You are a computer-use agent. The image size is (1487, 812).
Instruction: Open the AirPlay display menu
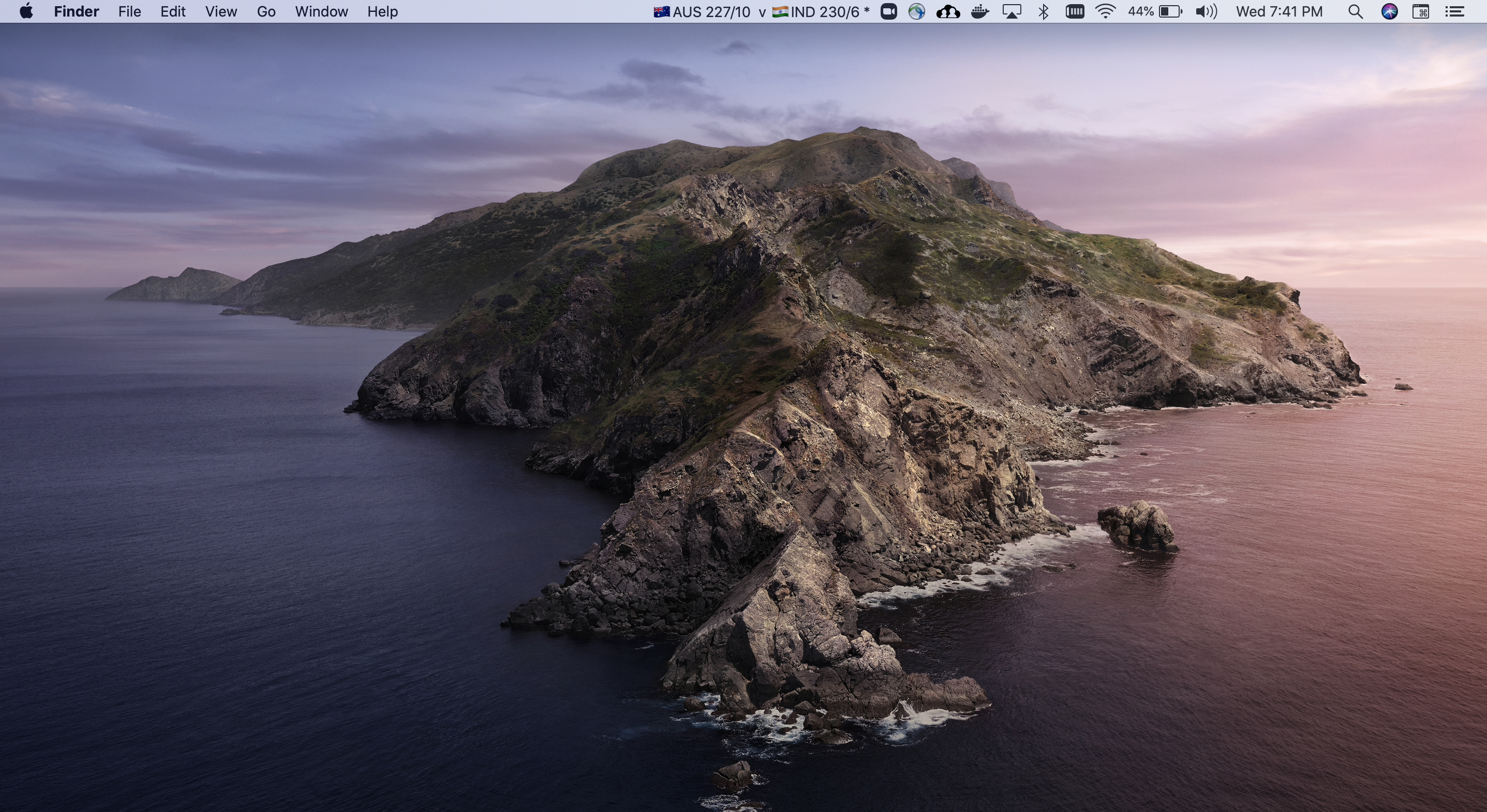pyautogui.click(x=1012, y=11)
